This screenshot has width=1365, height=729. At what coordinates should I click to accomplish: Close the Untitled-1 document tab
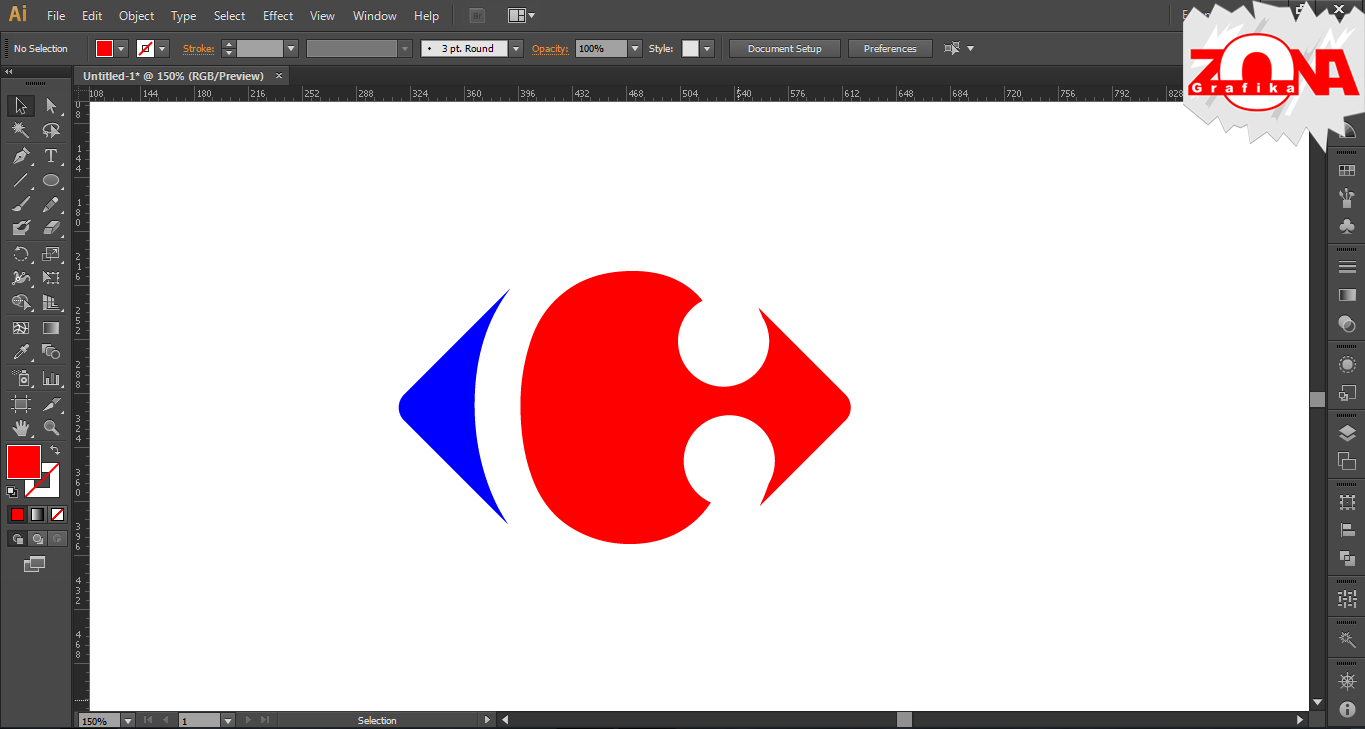[x=279, y=76]
